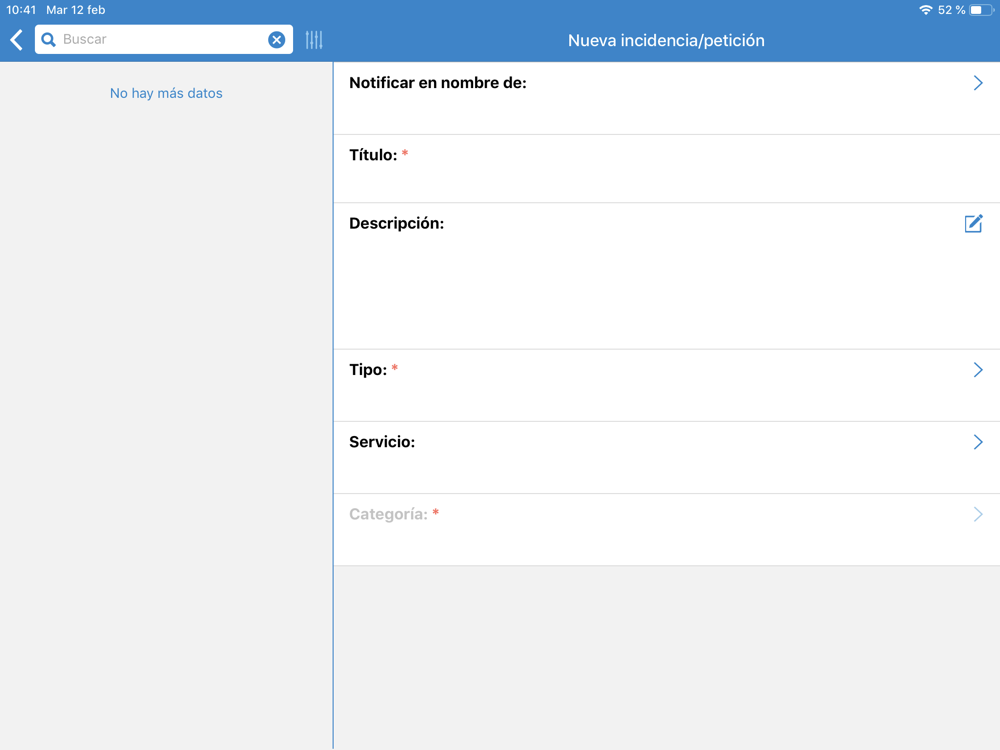The width and height of the screenshot is (1000, 750).
Task: Tap the 10:41 clock in status bar
Action: coord(21,10)
